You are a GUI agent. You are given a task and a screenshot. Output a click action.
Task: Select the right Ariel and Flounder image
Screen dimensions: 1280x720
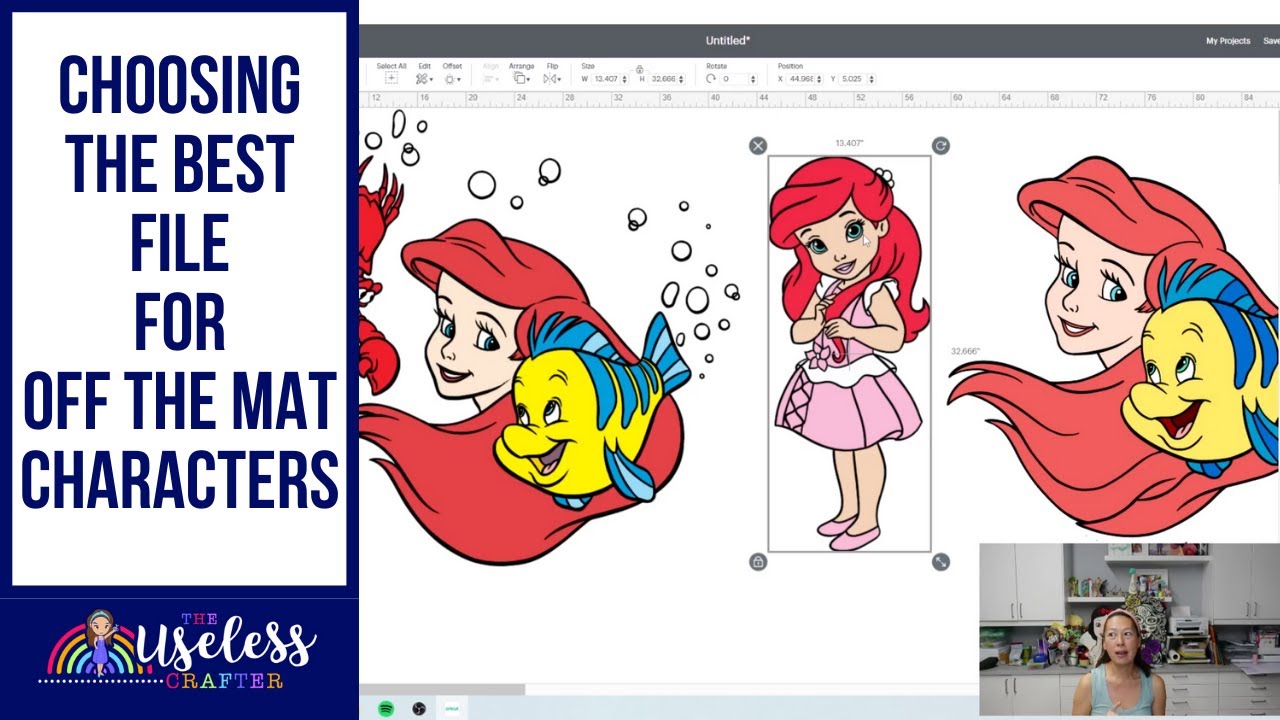pos(1115,345)
